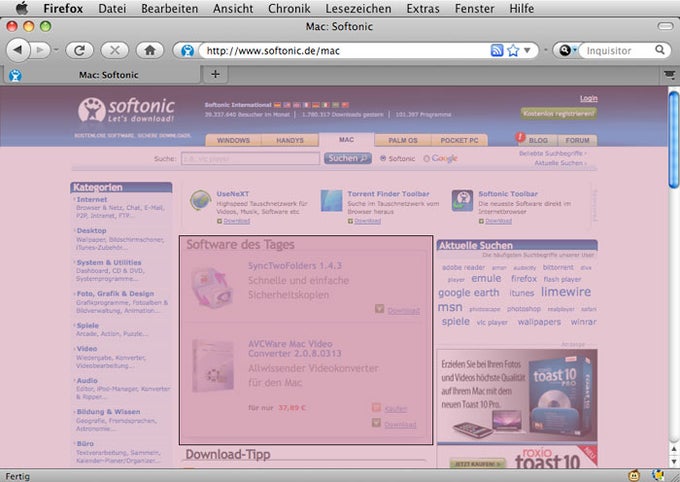Select the Softonic search radio button
The image size is (680, 482).
coord(383,158)
